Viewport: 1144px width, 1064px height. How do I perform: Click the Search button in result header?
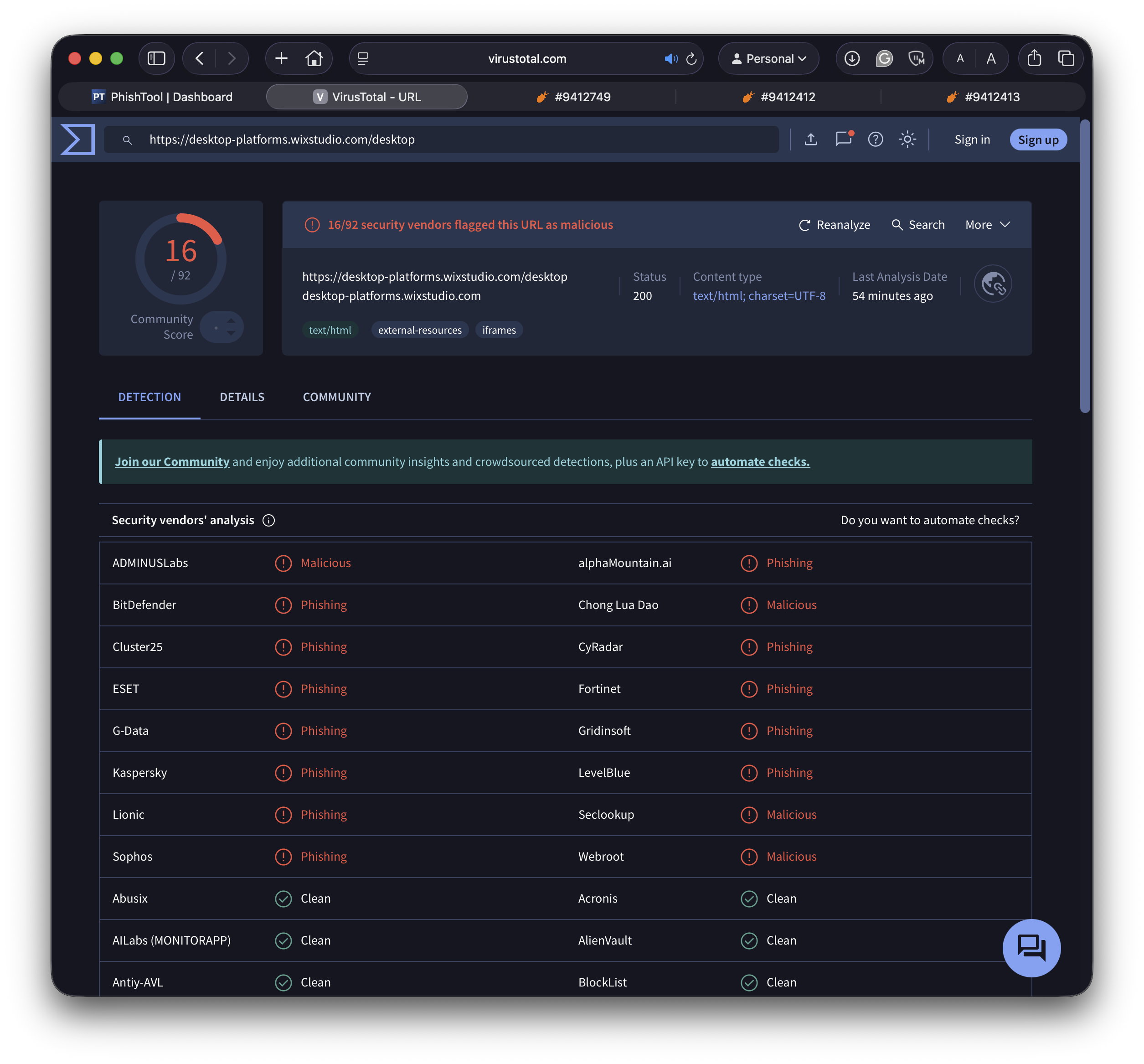(x=918, y=224)
